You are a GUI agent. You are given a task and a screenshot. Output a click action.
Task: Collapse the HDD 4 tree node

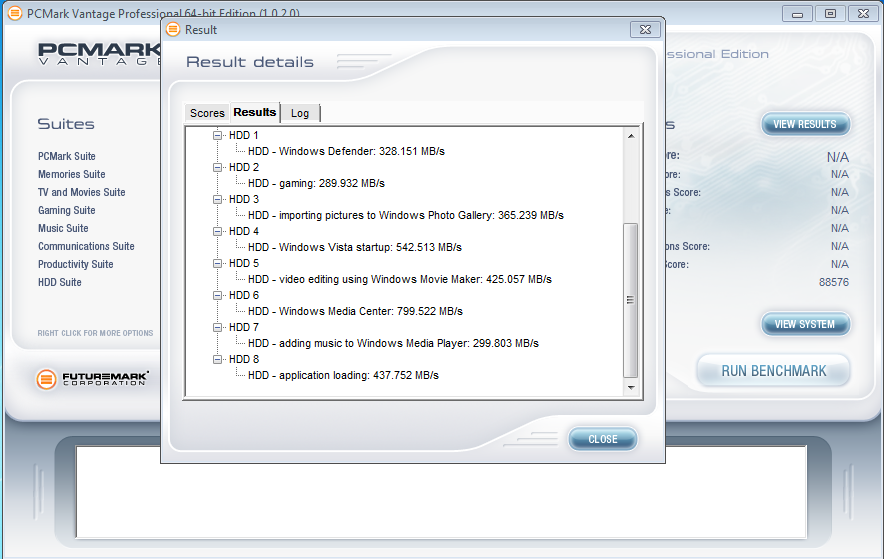217,231
